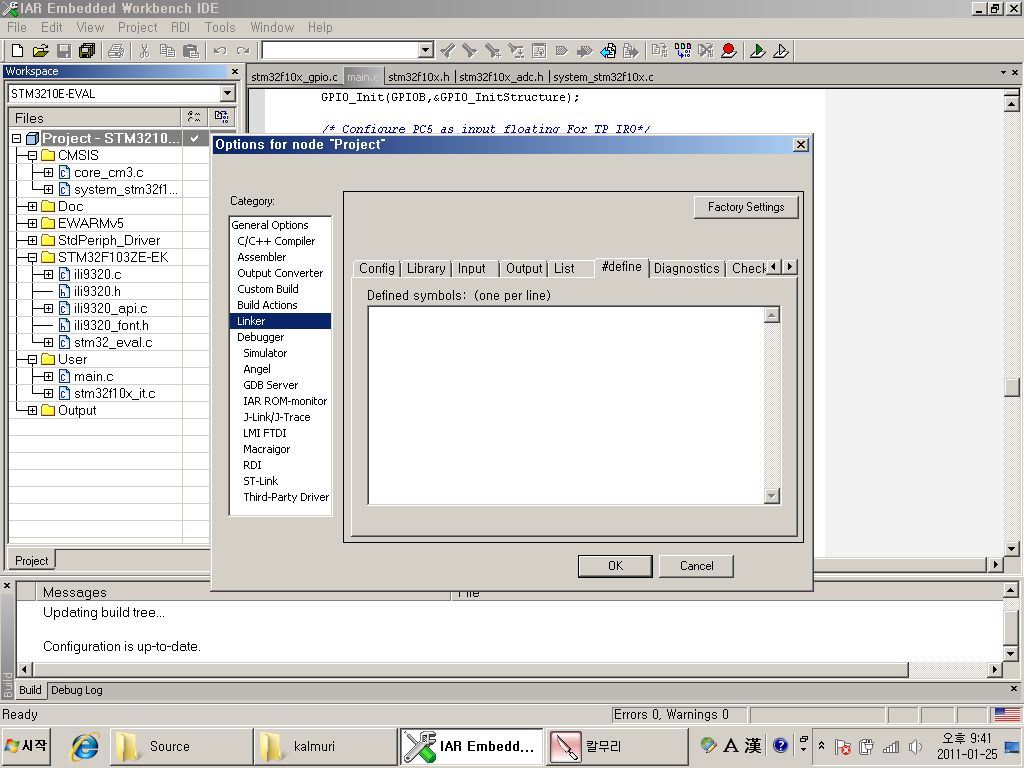The width and height of the screenshot is (1024, 768).
Task: Expand the EWARMv5 folder node
Action: [x=32, y=223]
